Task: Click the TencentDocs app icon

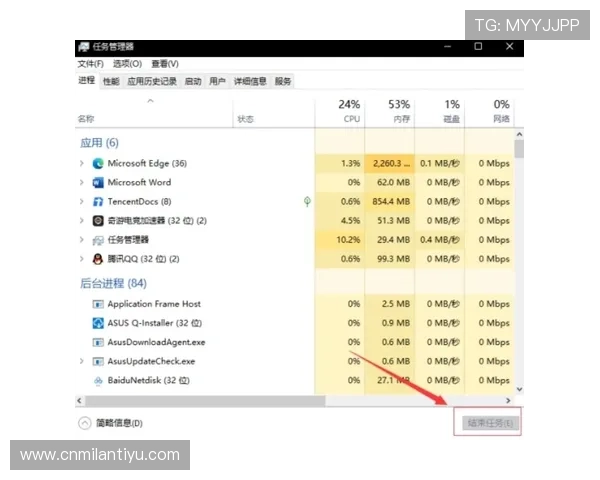Action: [x=98, y=202]
